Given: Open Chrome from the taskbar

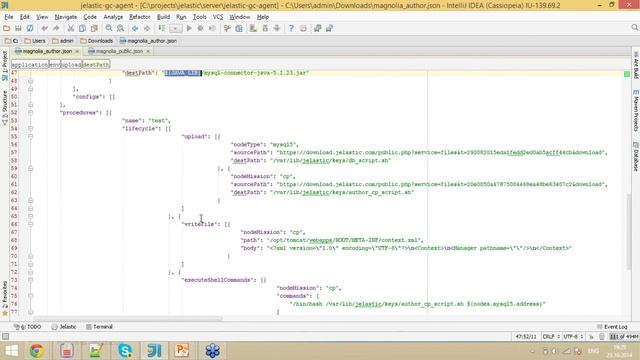Looking at the screenshot, I should (x=37, y=351).
